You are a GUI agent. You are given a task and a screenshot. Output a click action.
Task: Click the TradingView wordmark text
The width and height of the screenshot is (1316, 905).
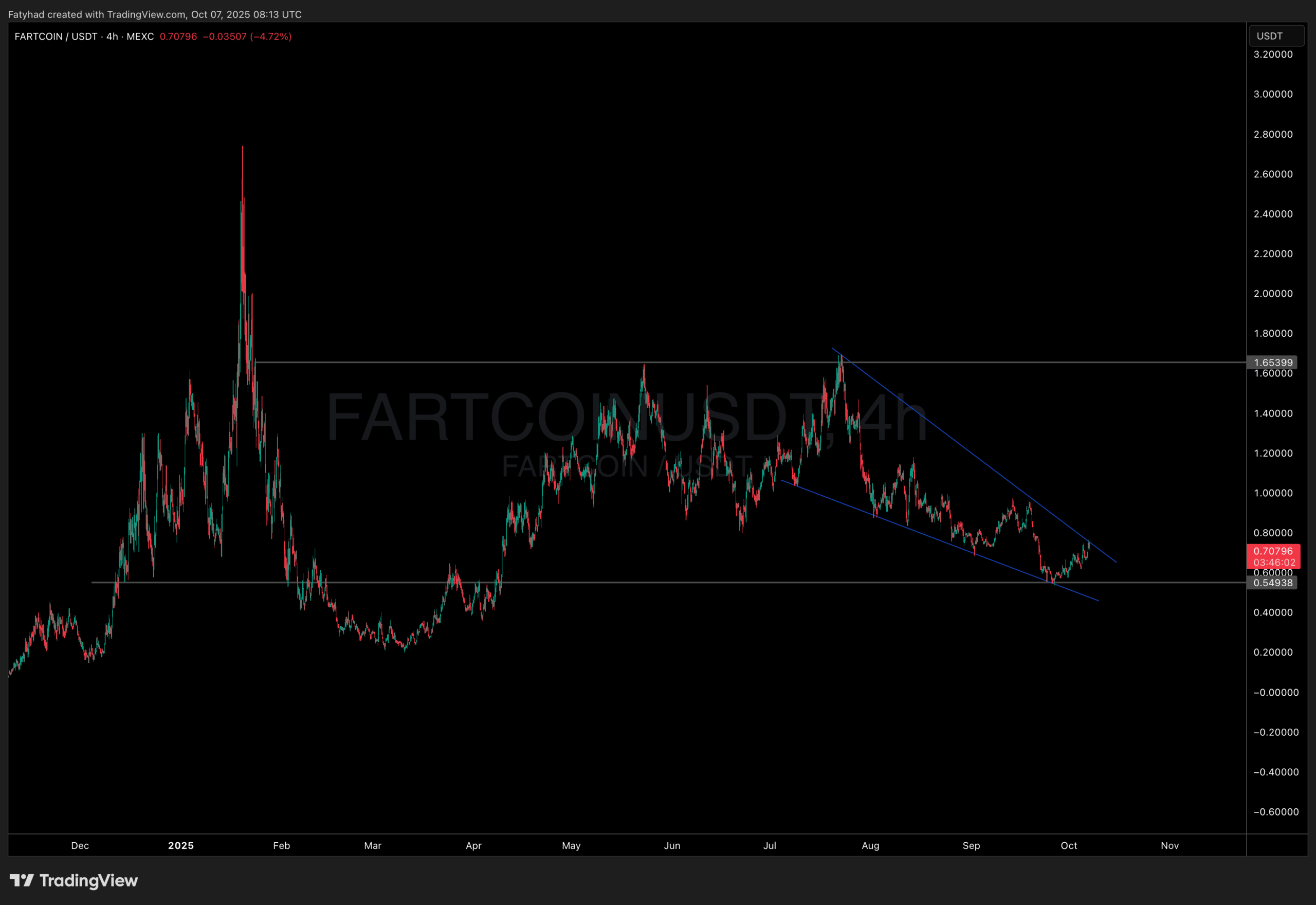[x=88, y=880]
